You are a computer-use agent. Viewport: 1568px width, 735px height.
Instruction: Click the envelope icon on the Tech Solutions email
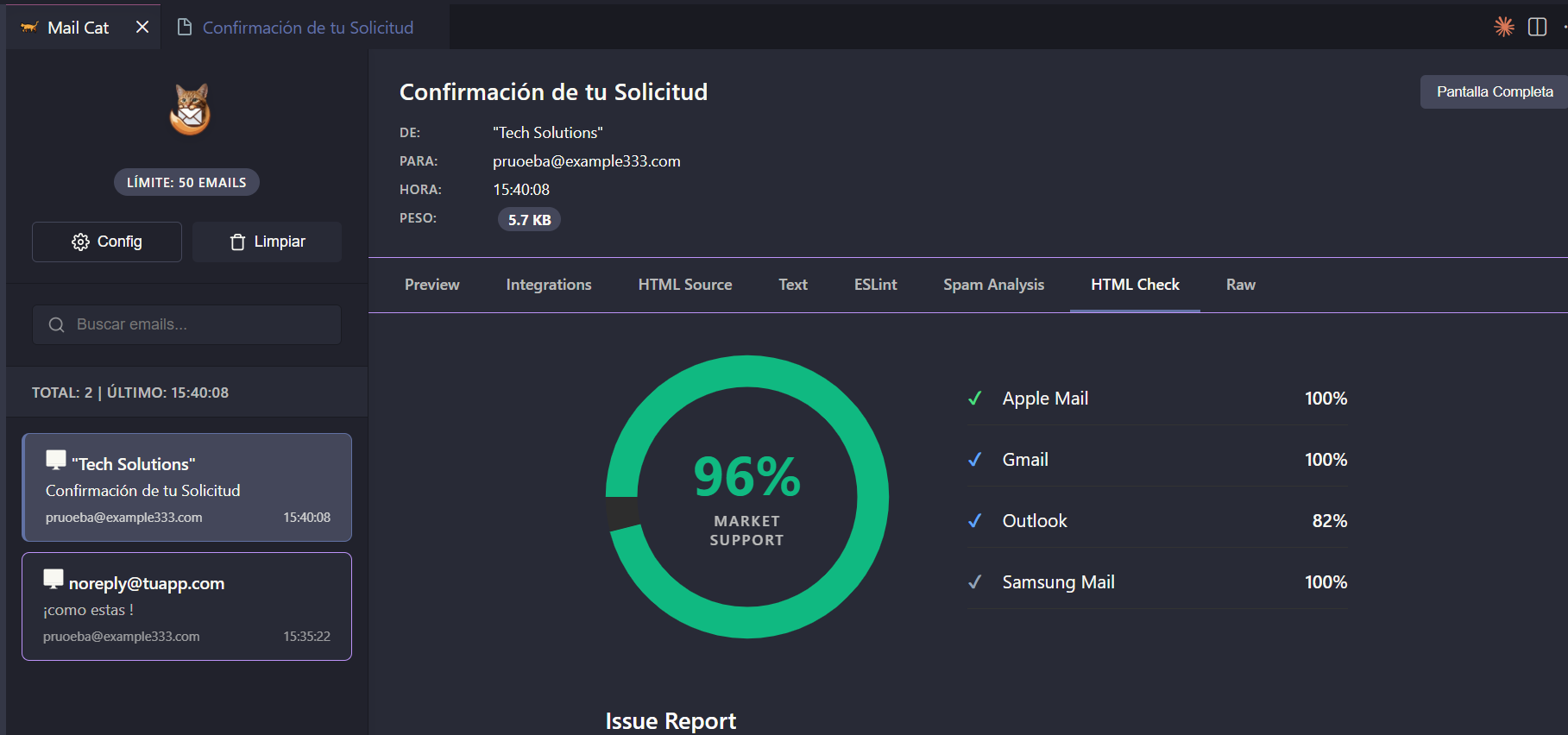point(56,460)
